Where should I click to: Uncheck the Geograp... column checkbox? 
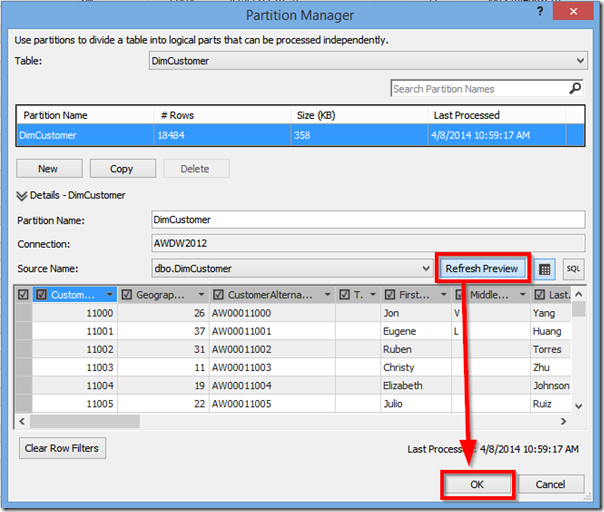[127, 295]
